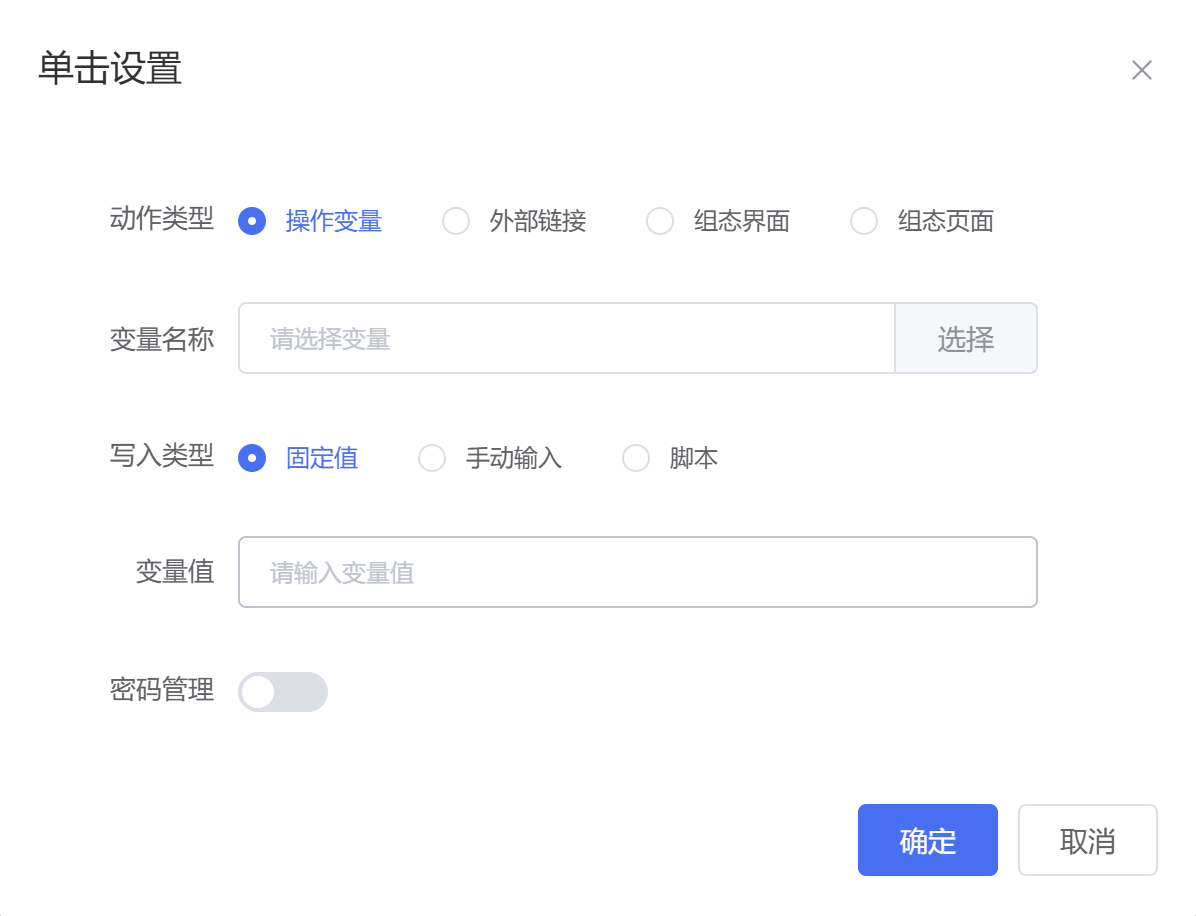Click the 单击设置 dialog title
Screen dimensions: 1196x916
pyautogui.click(x=110, y=69)
